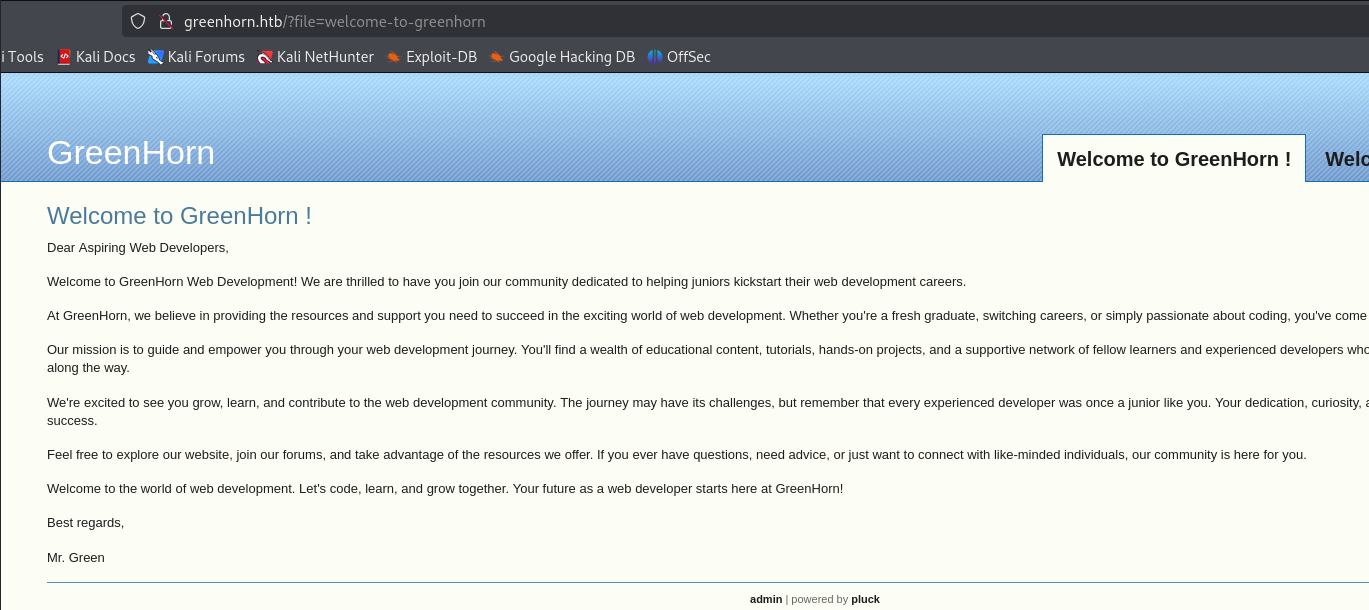Viewport: 1369px width, 610px height.
Task: Open the insecure connection lock icon
Action: pos(166,21)
